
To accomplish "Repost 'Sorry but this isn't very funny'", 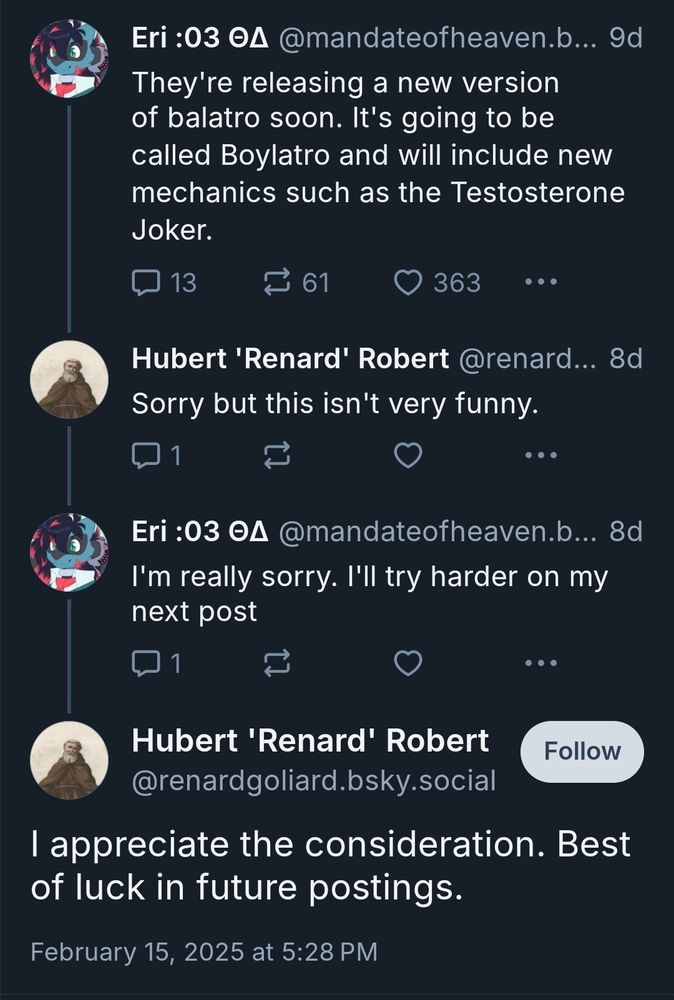I will [277, 455].
